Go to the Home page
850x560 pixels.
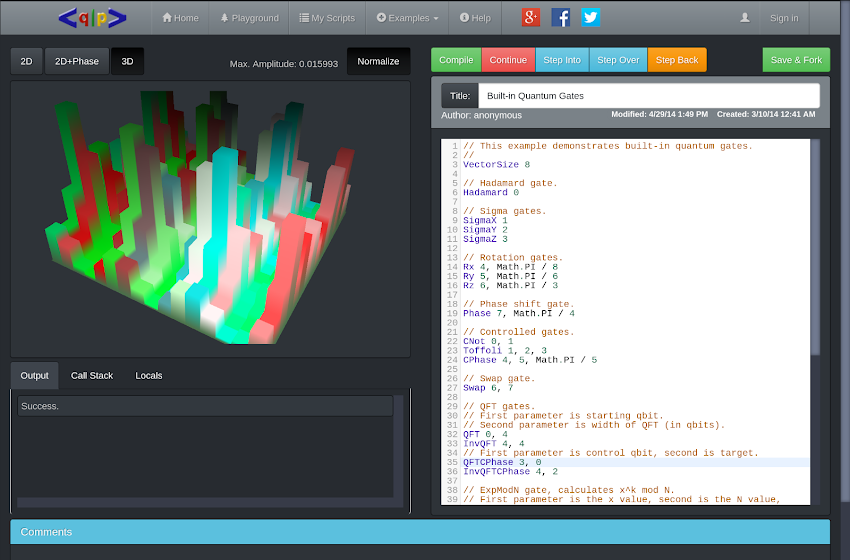(x=180, y=18)
